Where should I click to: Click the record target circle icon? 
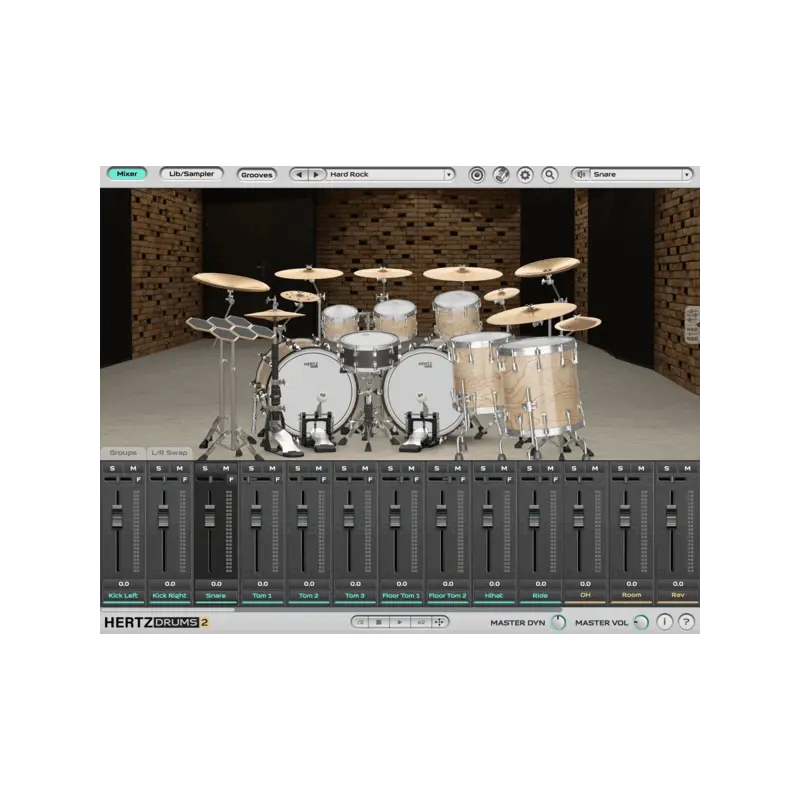[x=477, y=175]
